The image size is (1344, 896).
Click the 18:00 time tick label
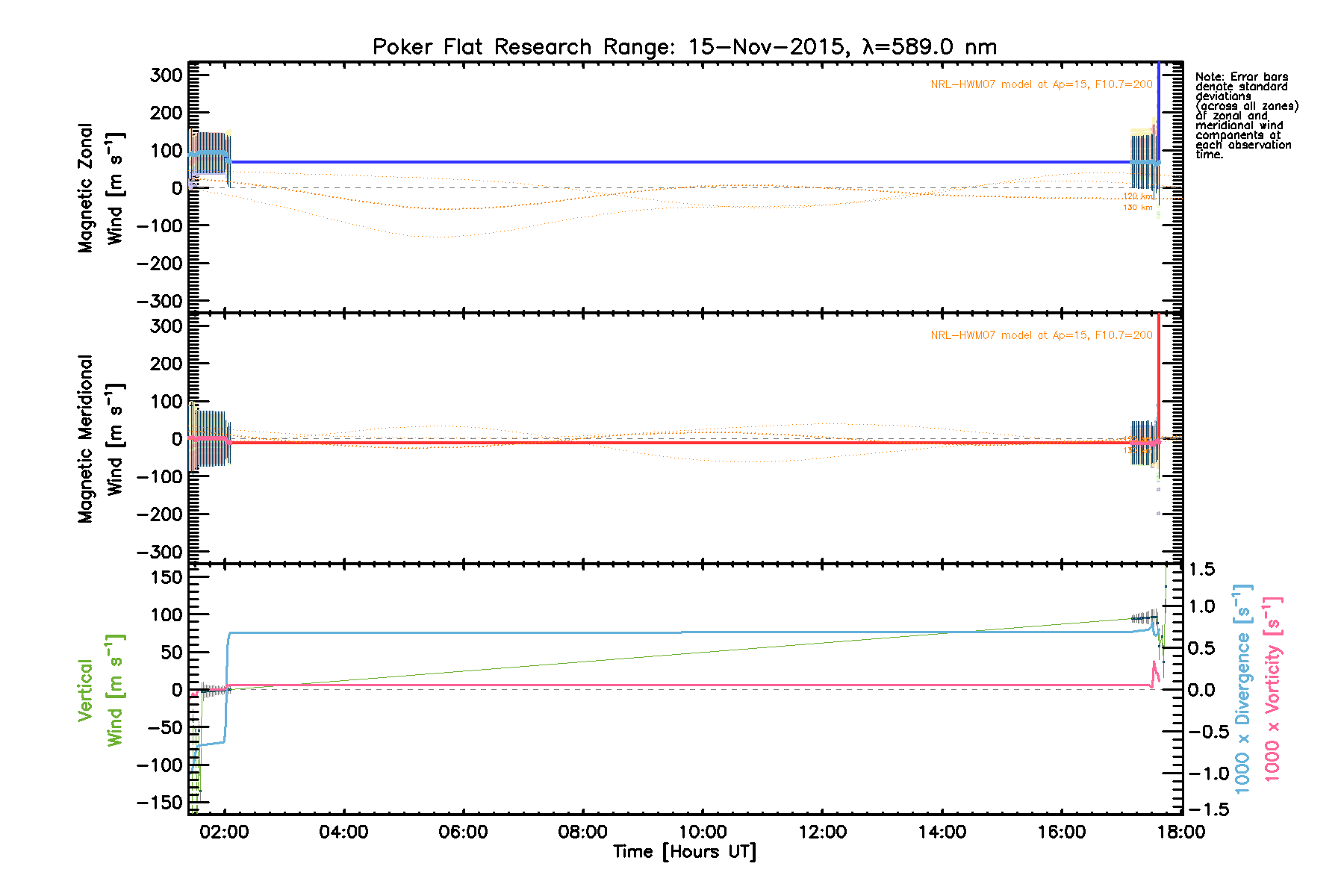(x=1180, y=833)
